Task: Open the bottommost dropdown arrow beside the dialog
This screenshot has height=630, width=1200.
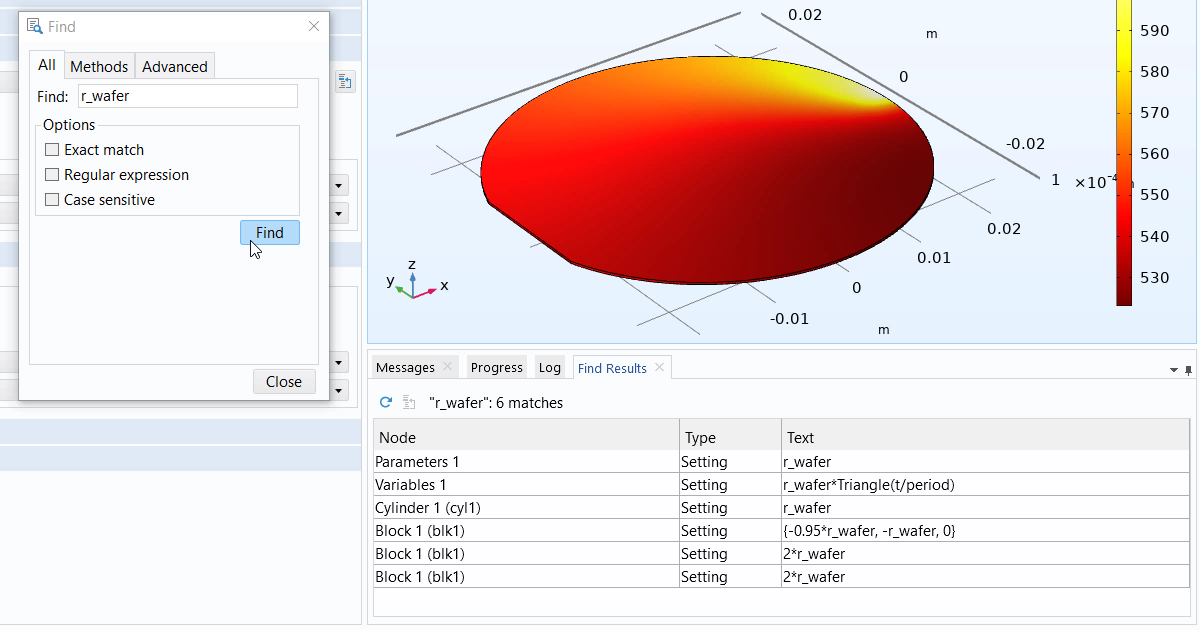Action: pyautogui.click(x=340, y=389)
